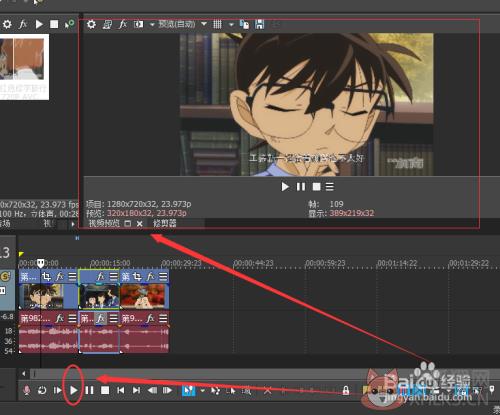Open project video properties gear in preview toolbar
Image resolution: width=500 pixels, height=415 pixels.
(91, 24)
